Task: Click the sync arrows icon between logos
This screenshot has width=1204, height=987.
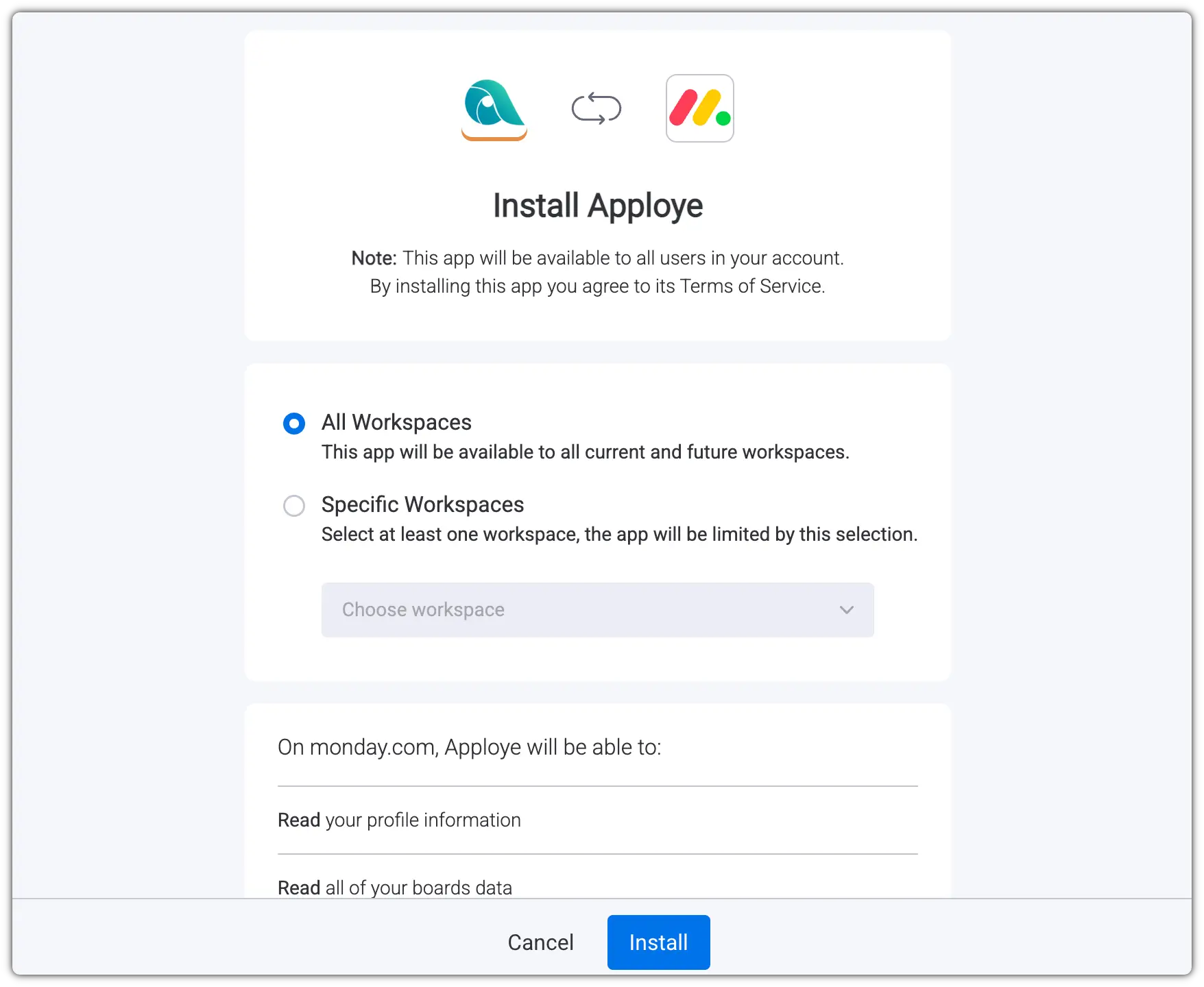Action: pos(597,108)
